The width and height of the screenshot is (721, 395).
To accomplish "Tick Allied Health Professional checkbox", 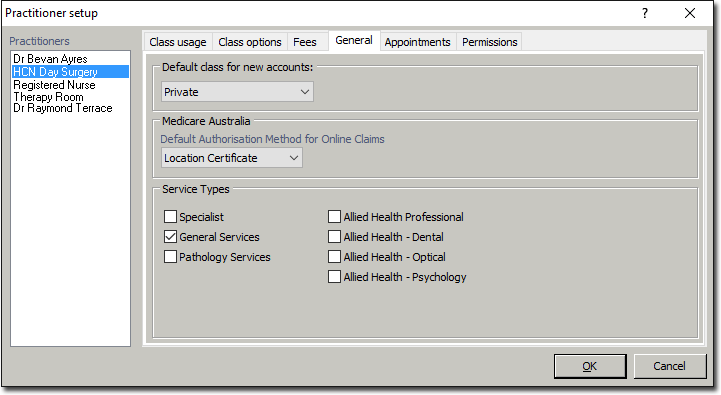I will click(334, 217).
